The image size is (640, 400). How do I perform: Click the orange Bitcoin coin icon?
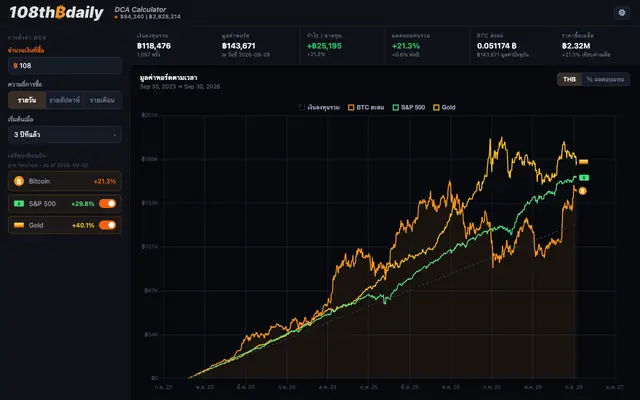(19, 181)
